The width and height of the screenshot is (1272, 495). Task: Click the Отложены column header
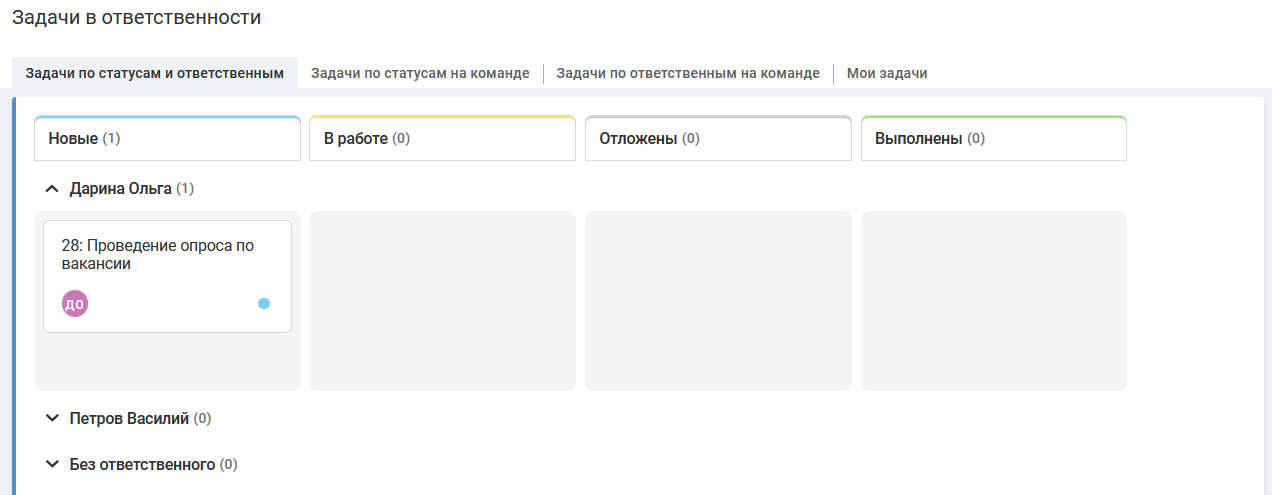[718, 139]
